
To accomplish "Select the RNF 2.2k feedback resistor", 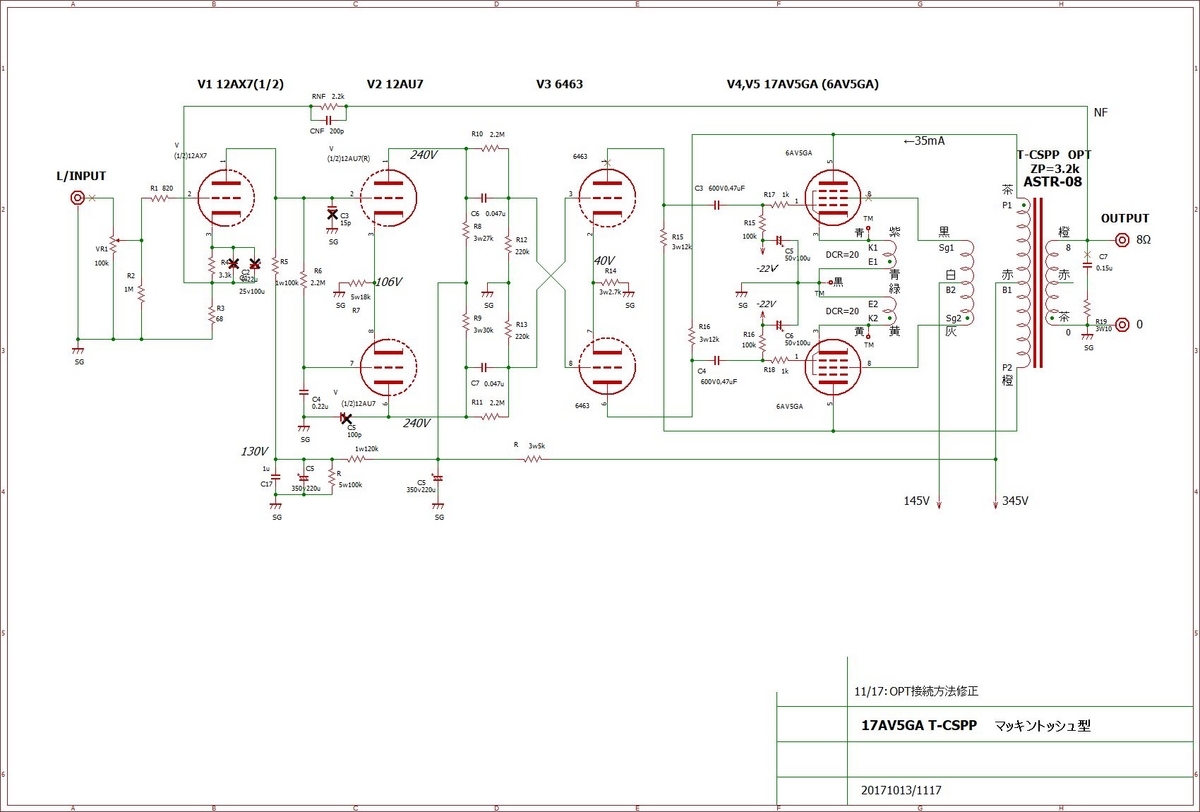I will coord(328,108).
